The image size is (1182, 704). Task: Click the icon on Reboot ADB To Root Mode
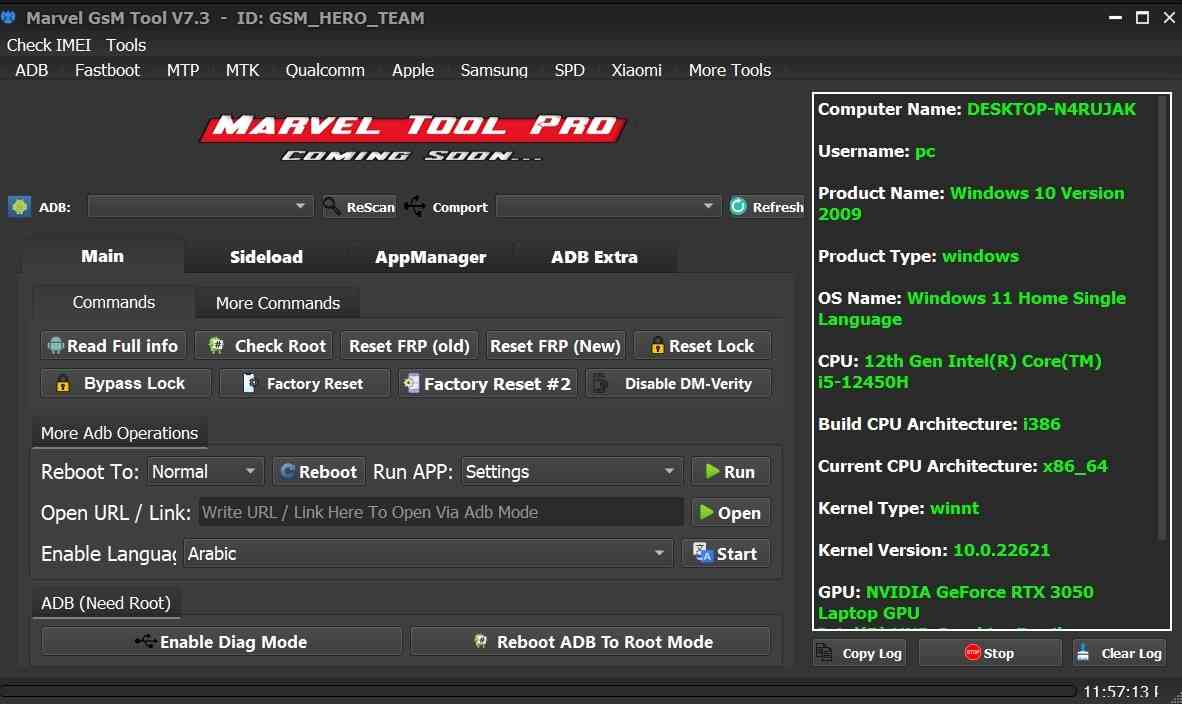click(x=480, y=641)
